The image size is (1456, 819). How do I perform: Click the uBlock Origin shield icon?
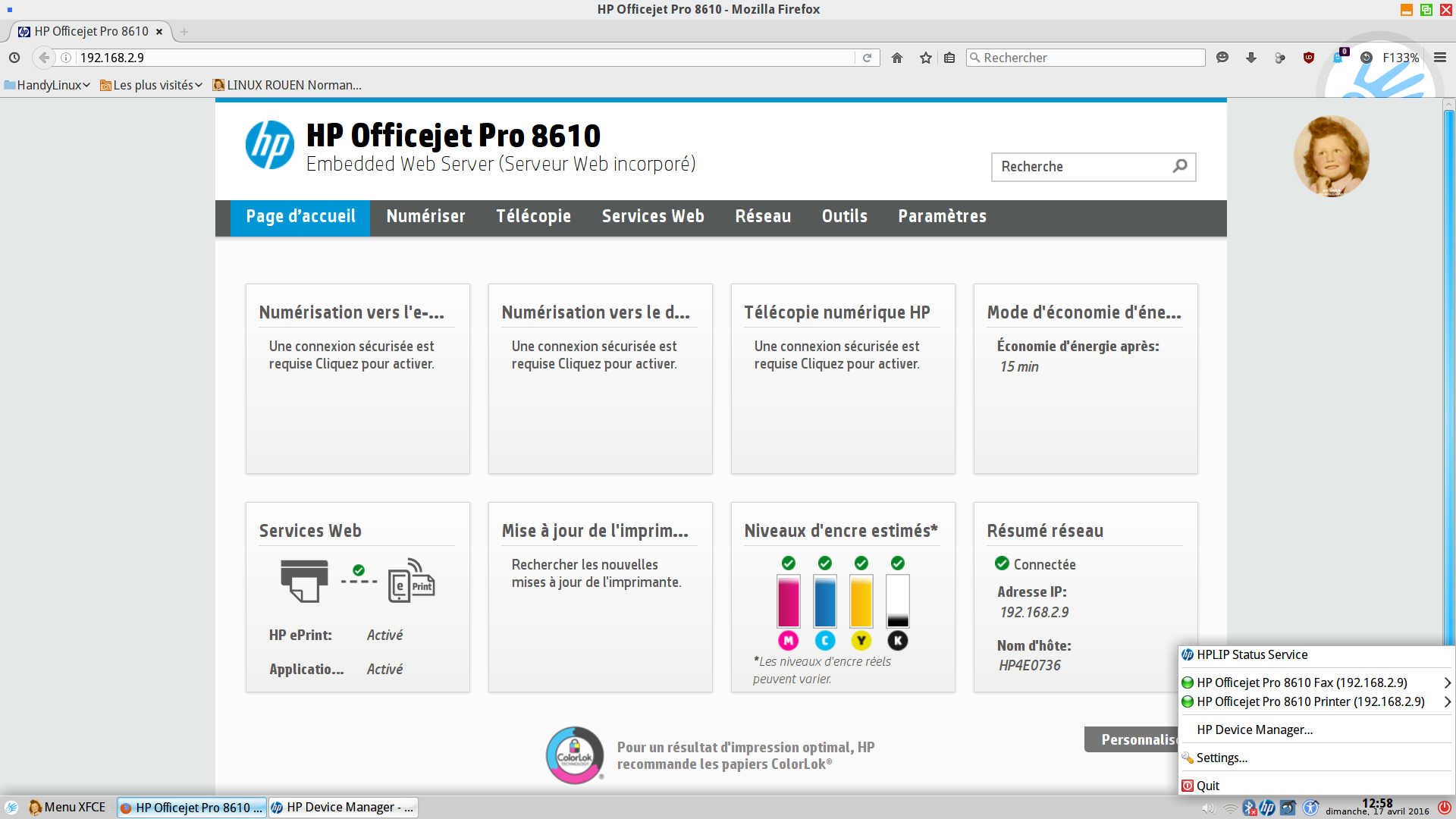[x=1308, y=58]
